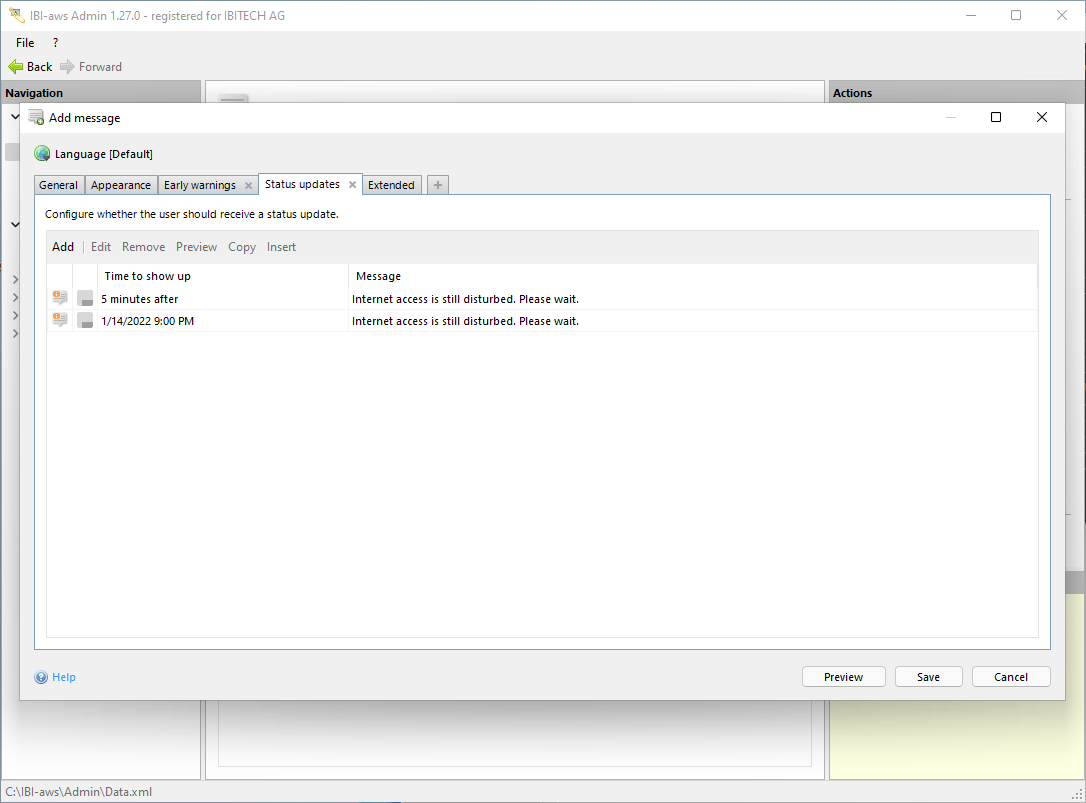Close the Early warnings tab with its x
The image size is (1086, 803).
248,185
